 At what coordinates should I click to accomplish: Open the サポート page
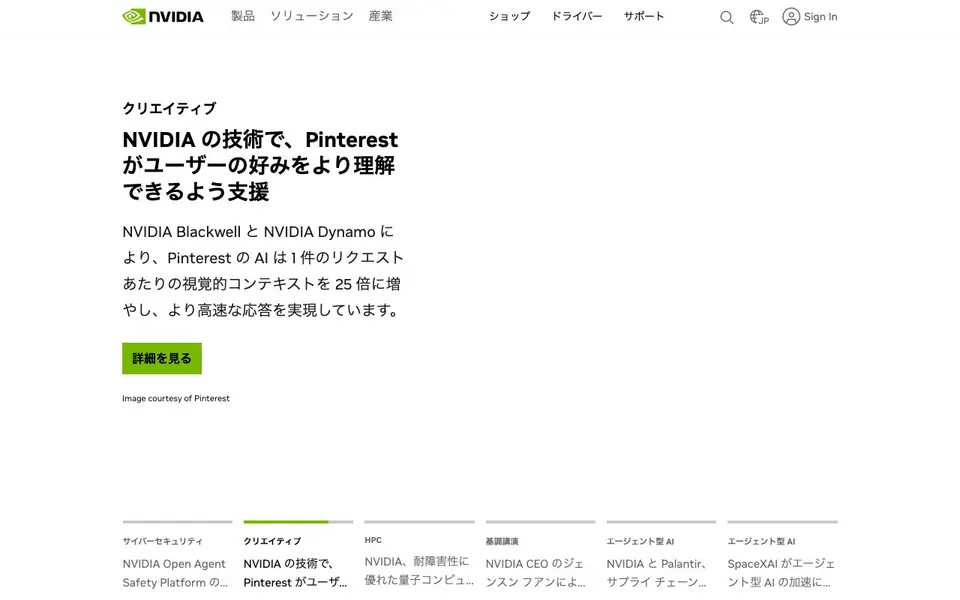643,17
